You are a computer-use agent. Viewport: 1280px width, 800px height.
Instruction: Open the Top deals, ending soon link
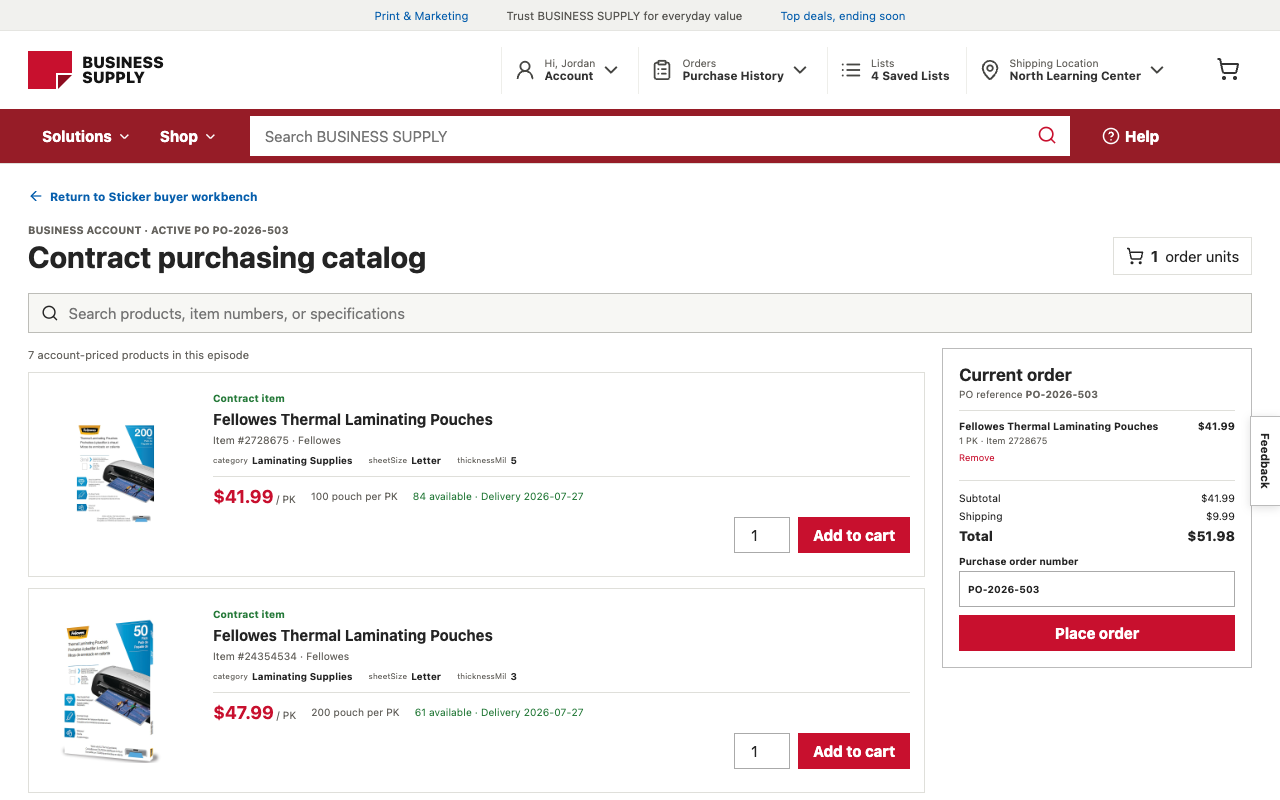click(843, 16)
